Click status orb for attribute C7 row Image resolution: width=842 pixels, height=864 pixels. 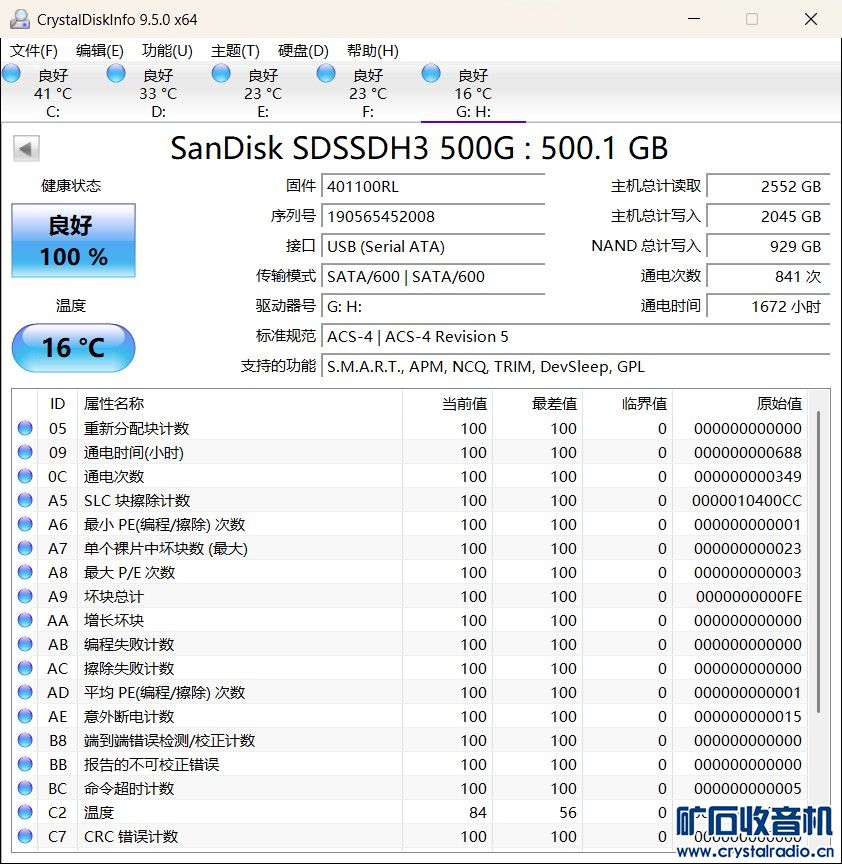[x=25, y=836]
